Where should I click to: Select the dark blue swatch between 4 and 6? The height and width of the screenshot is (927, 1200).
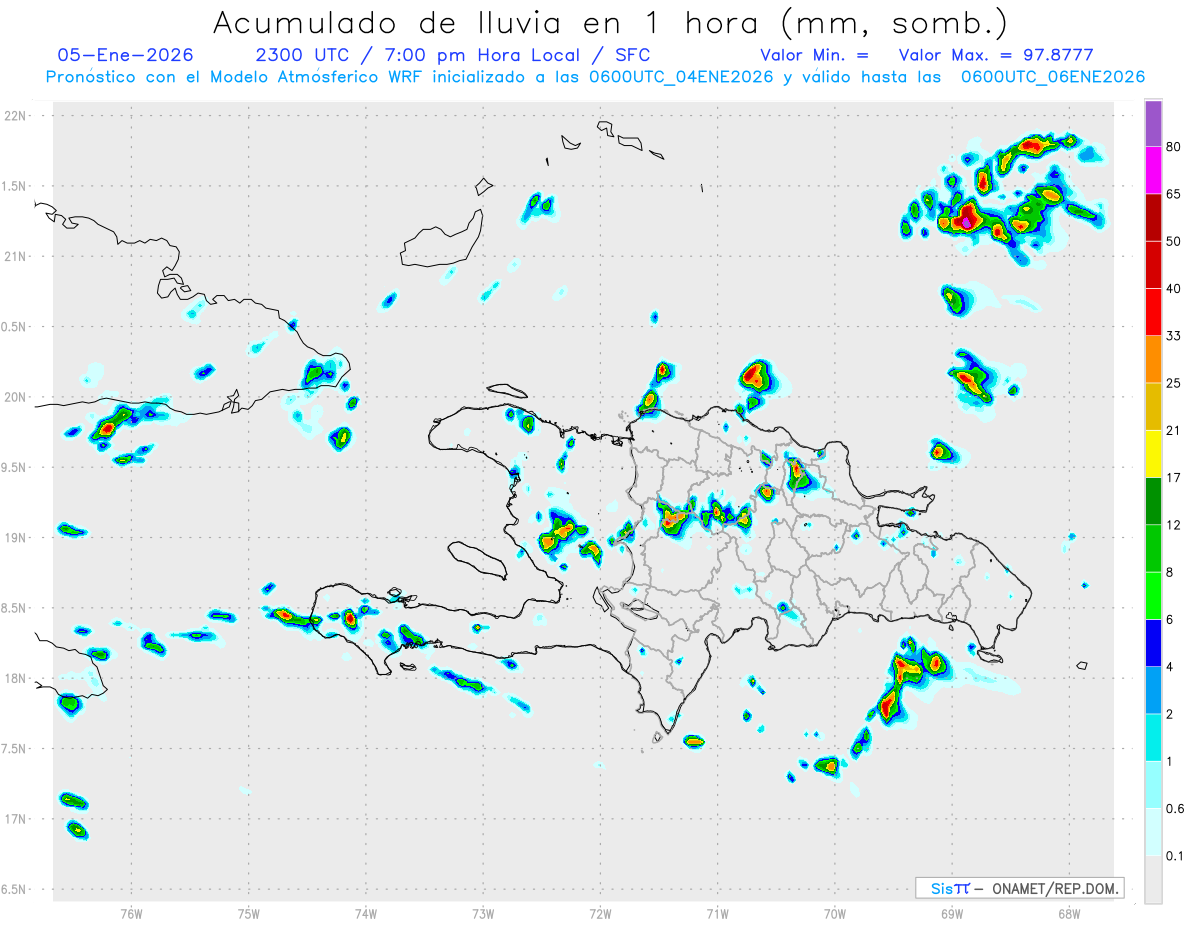click(1153, 643)
